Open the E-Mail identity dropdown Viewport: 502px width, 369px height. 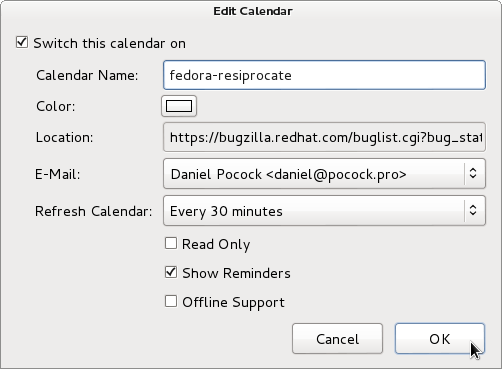(x=324, y=174)
